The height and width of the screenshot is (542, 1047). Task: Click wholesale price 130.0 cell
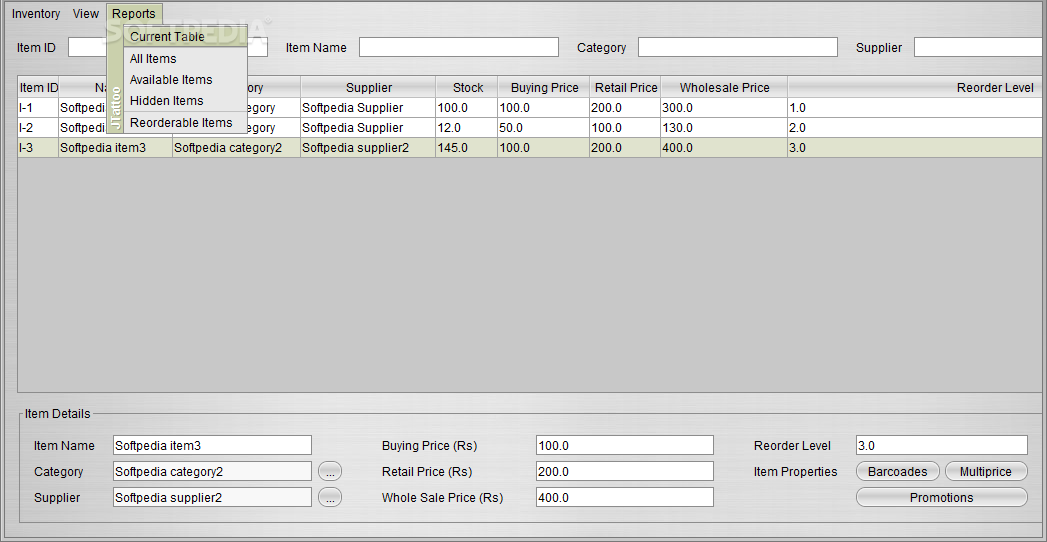pyautogui.click(x=724, y=127)
